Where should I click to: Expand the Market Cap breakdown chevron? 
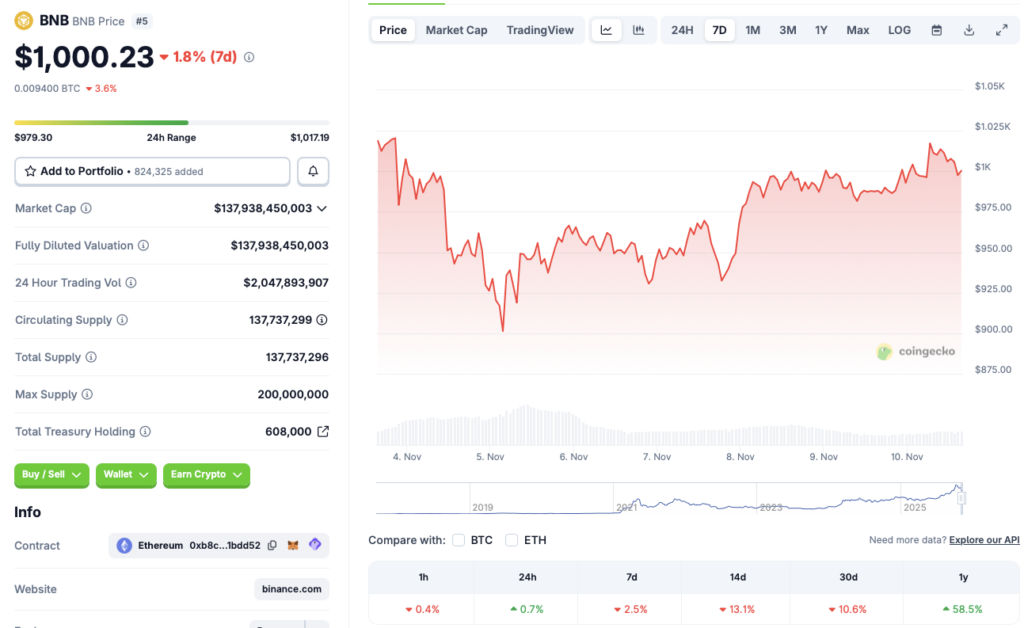click(321, 208)
